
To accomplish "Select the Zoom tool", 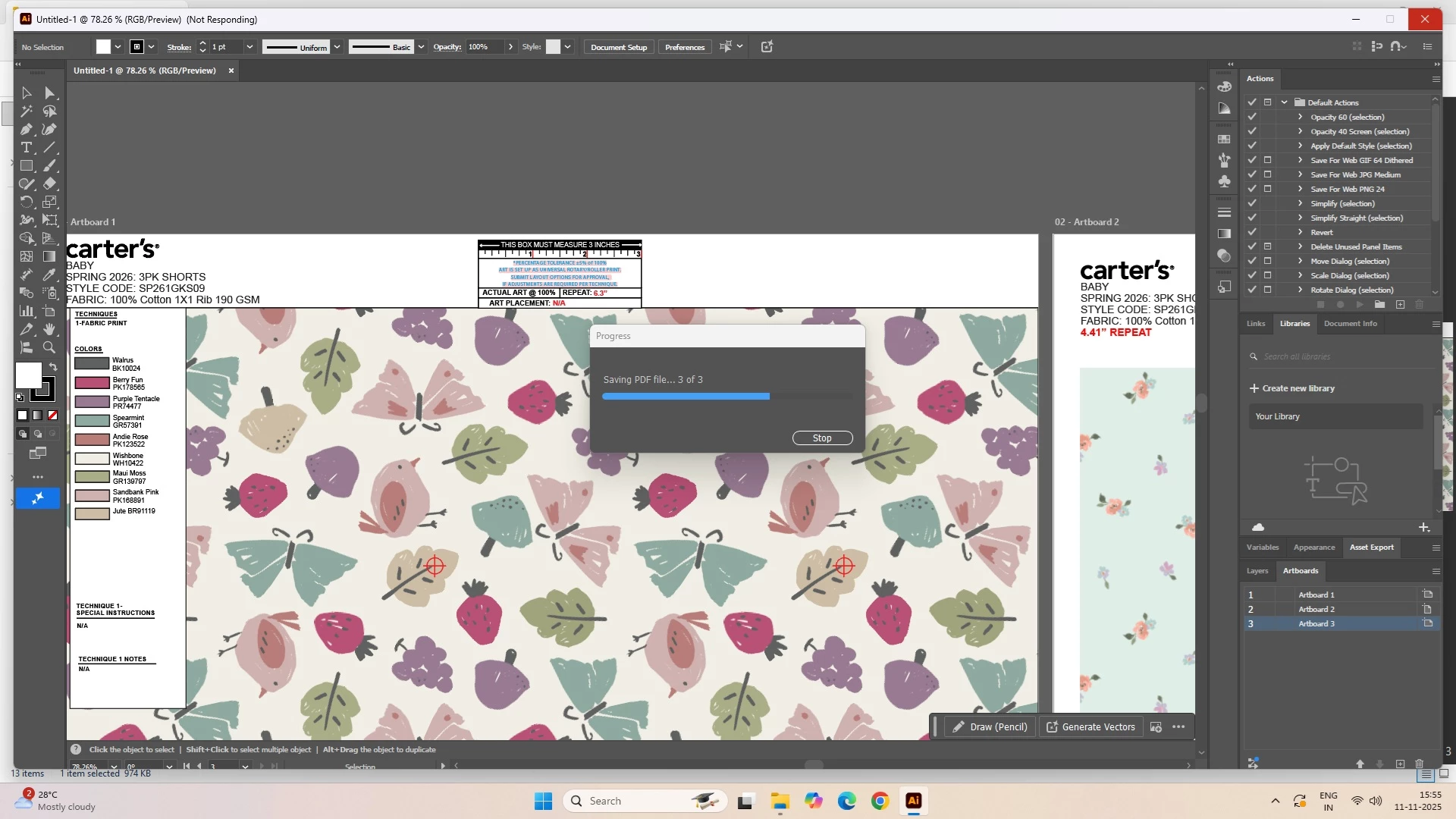I will tap(49, 348).
